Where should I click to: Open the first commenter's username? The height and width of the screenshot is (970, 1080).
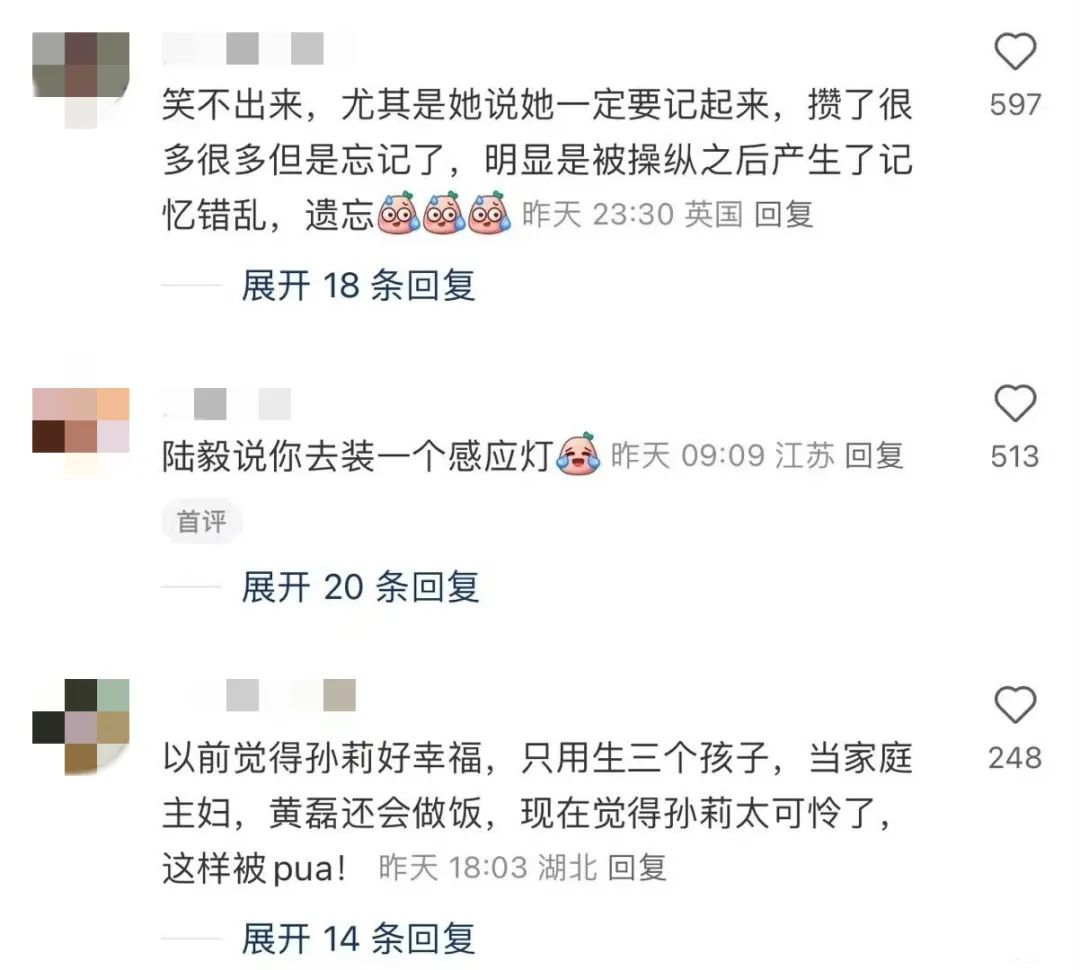(258, 49)
